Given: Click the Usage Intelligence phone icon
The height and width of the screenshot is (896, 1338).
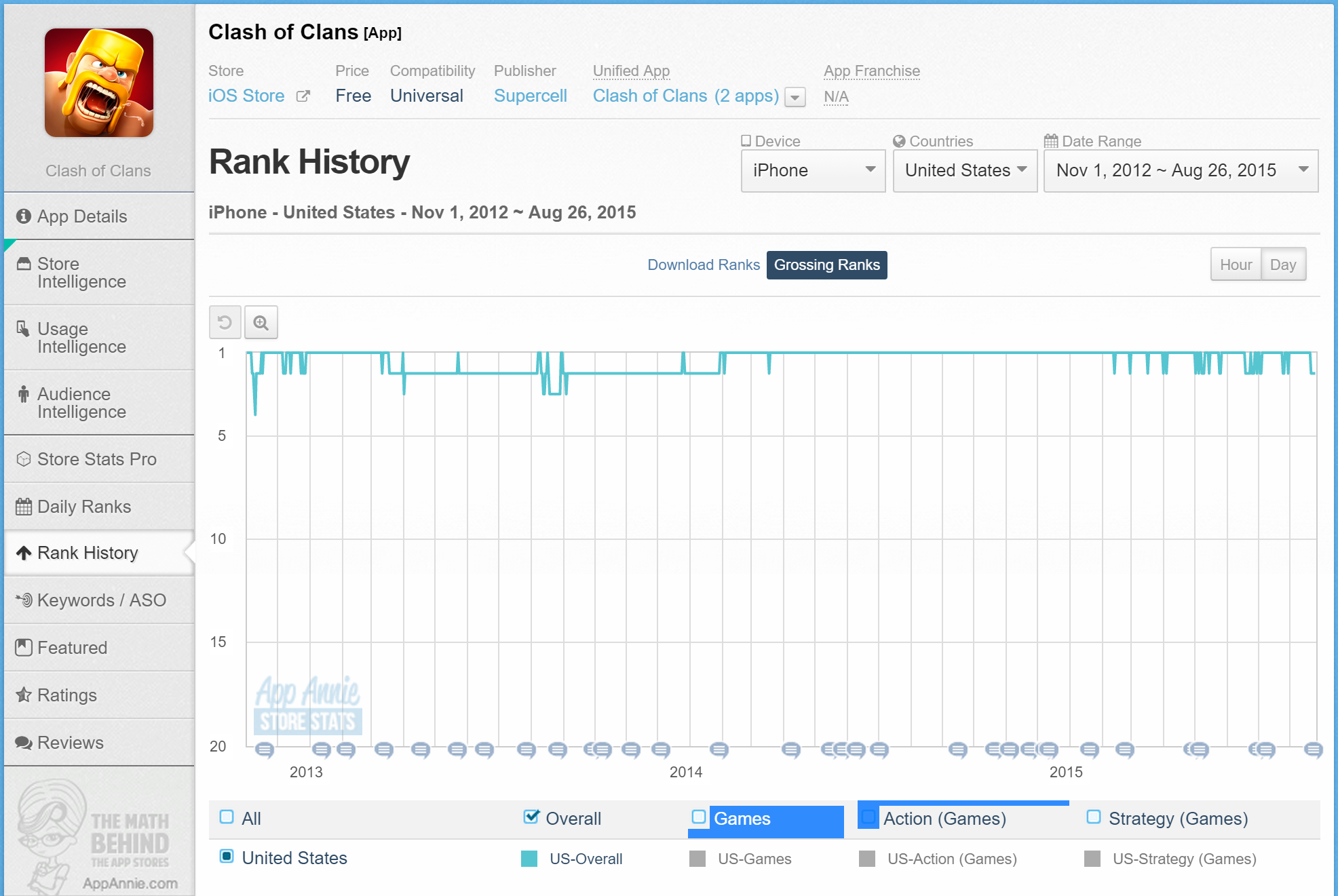Looking at the screenshot, I should pos(23,329).
